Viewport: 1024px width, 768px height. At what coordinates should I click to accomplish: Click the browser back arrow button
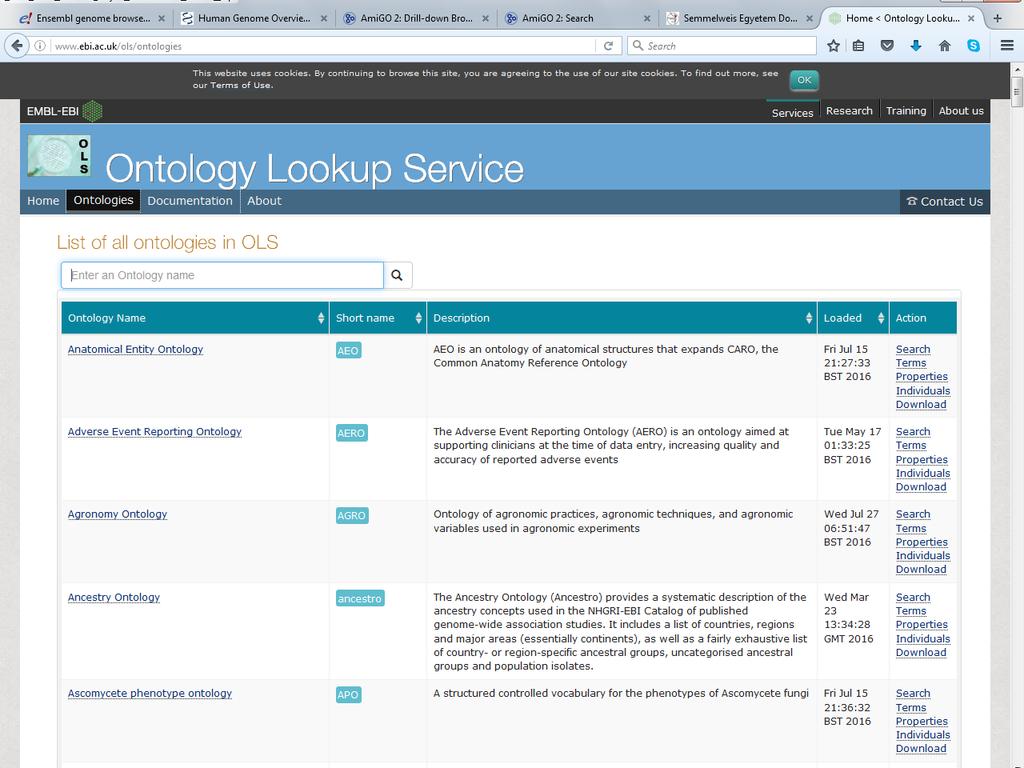(x=17, y=46)
